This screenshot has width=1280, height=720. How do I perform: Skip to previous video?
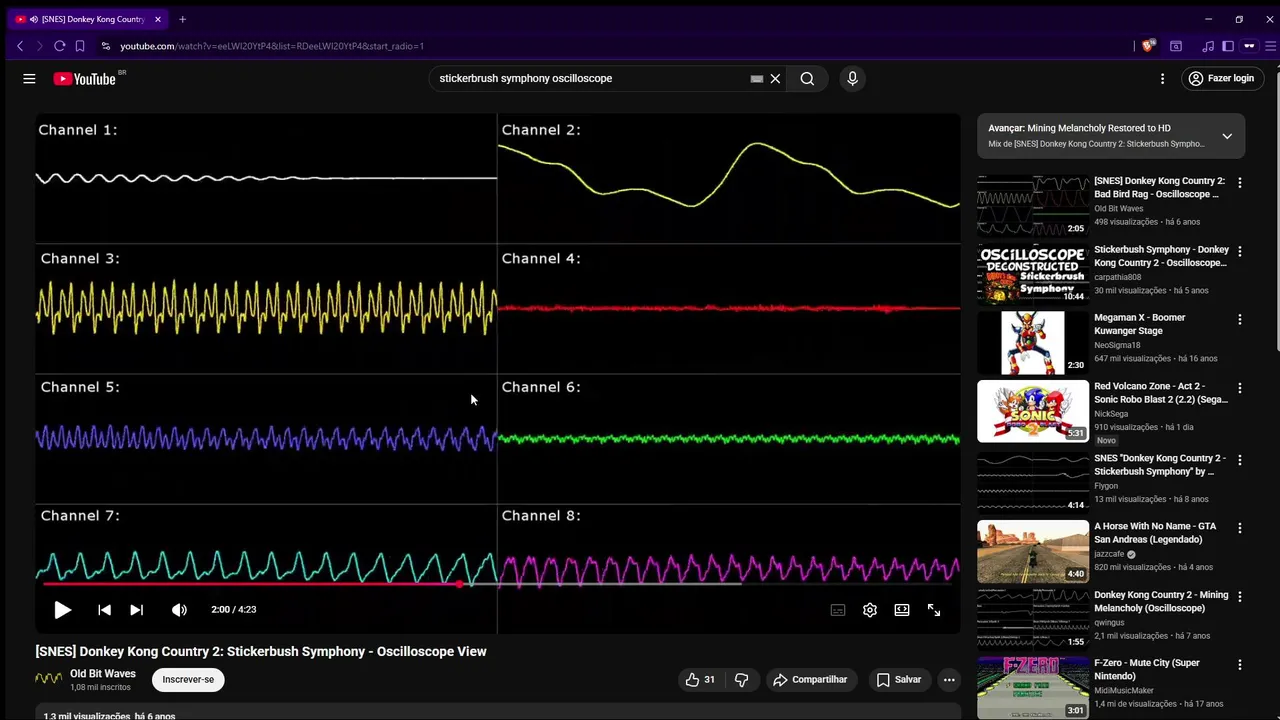click(104, 610)
